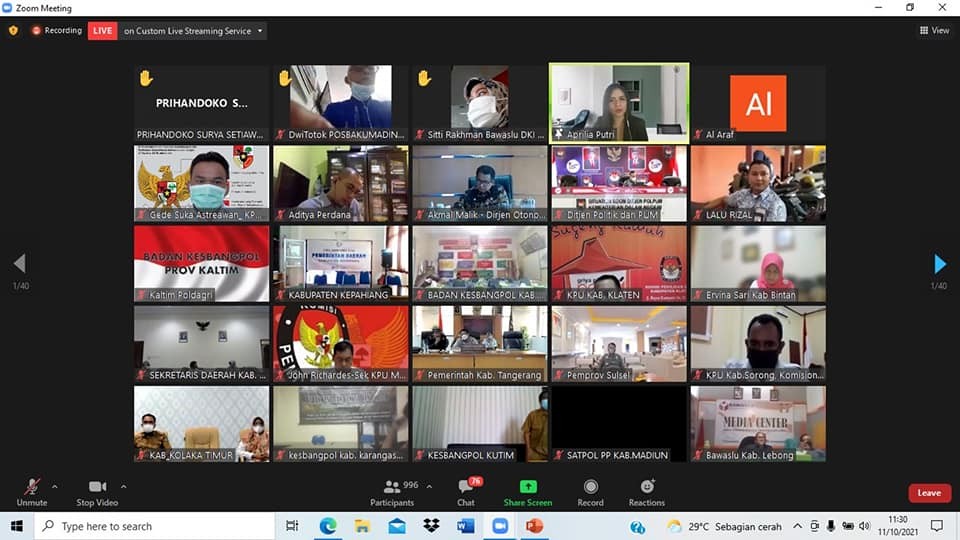Click the Share Screen button
This screenshot has height=540, width=960.
(x=527, y=489)
